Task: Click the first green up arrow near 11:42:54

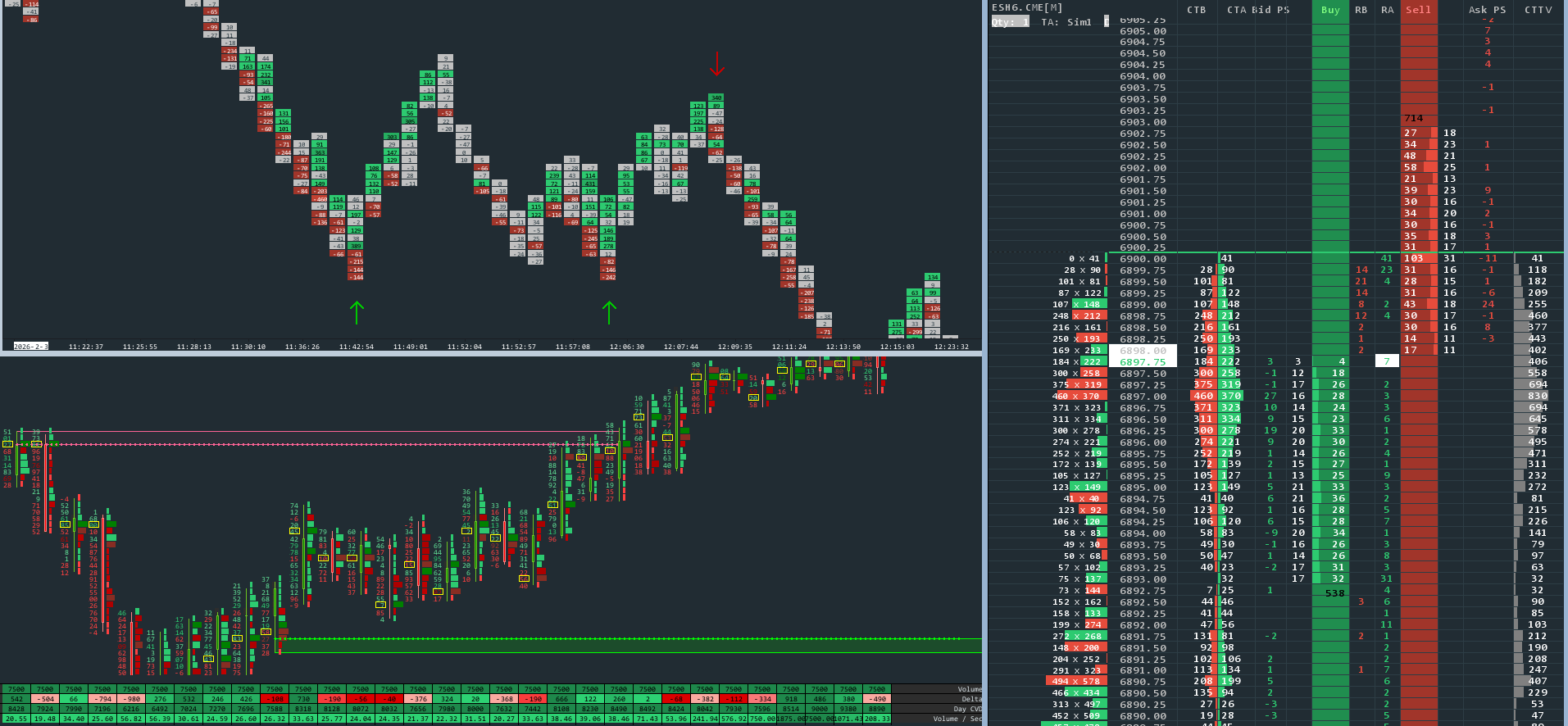Action: tap(357, 312)
